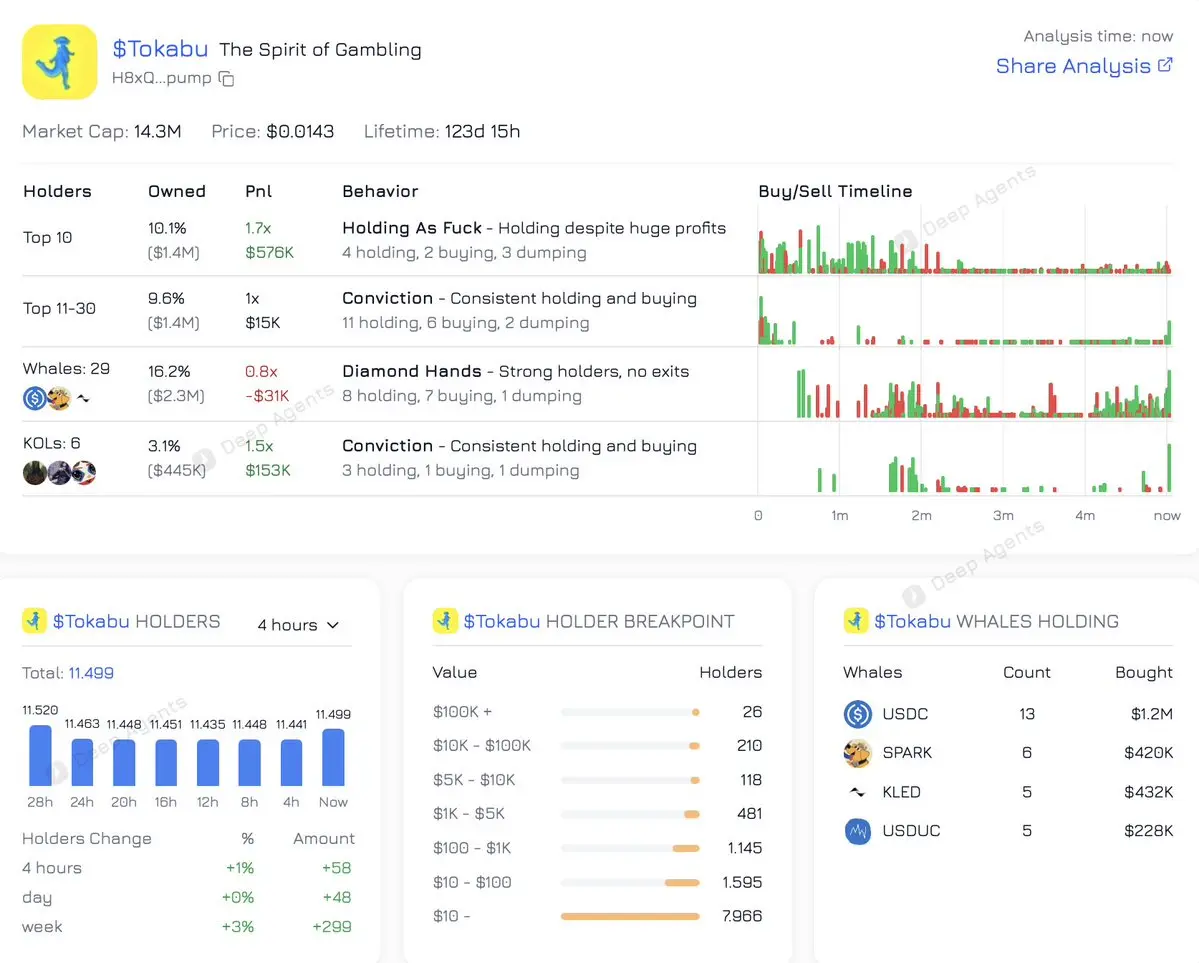This screenshot has height=963, width=1199.
Task: Click the Now holders bar
Action: [x=333, y=757]
